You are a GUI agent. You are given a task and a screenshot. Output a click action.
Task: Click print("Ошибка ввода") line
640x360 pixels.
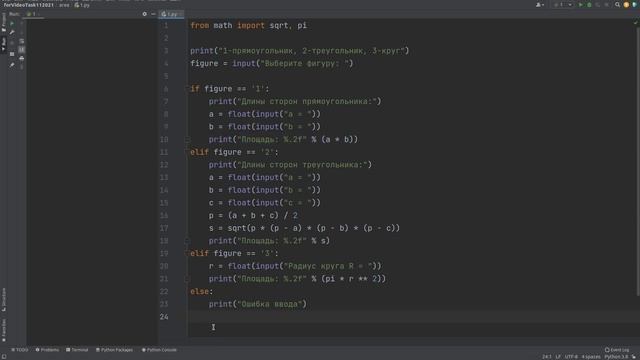coord(258,304)
